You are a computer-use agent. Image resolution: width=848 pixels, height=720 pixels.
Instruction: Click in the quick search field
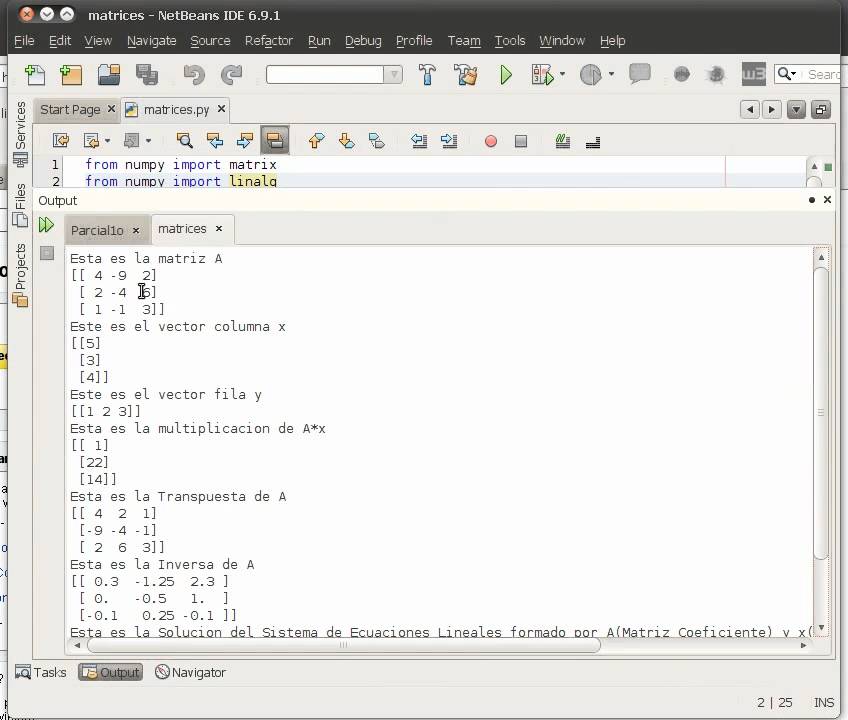coord(823,74)
